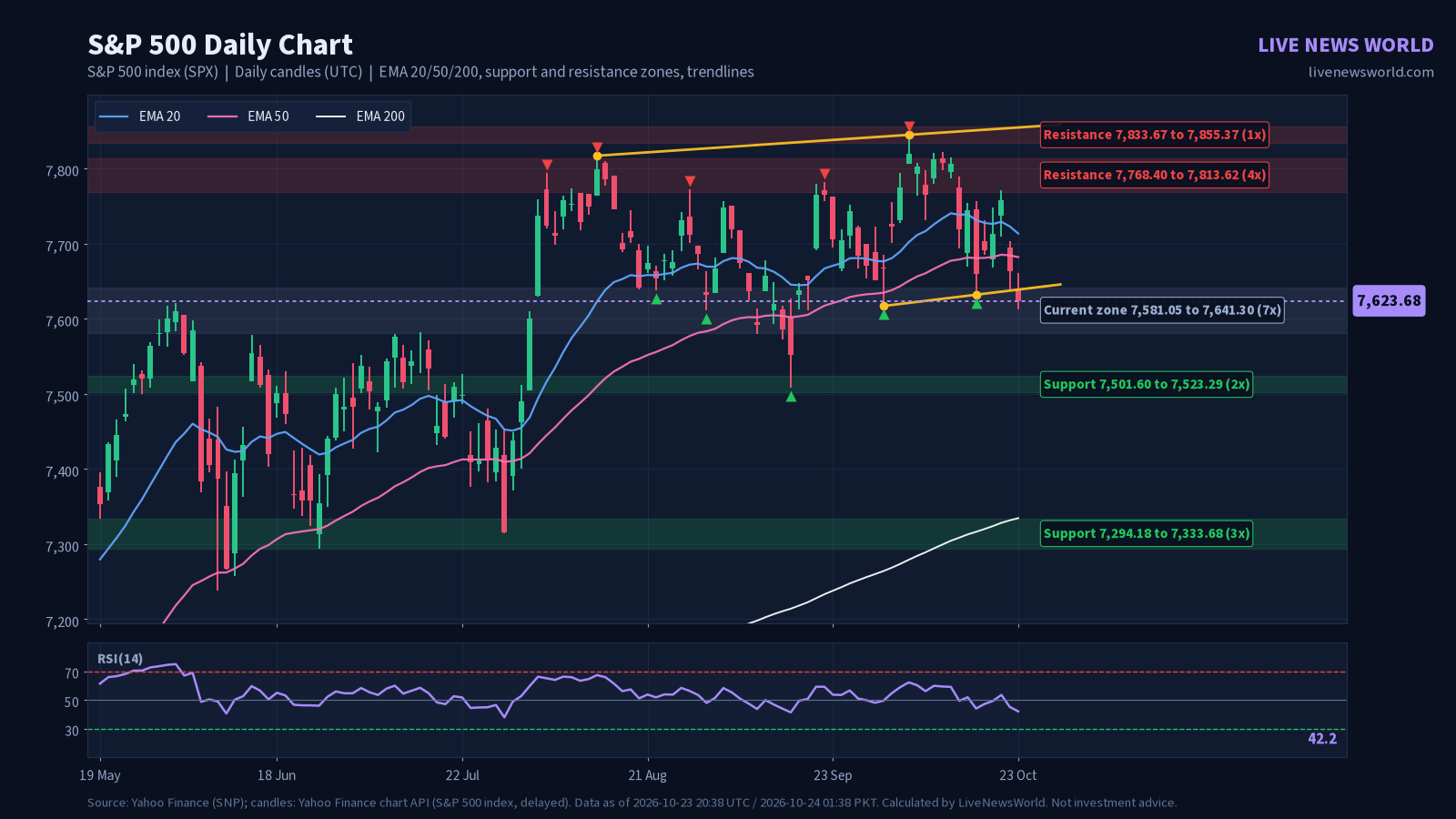The width and height of the screenshot is (1456, 819).
Task: Click the 21 Aug date label
Action: [648, 776]
